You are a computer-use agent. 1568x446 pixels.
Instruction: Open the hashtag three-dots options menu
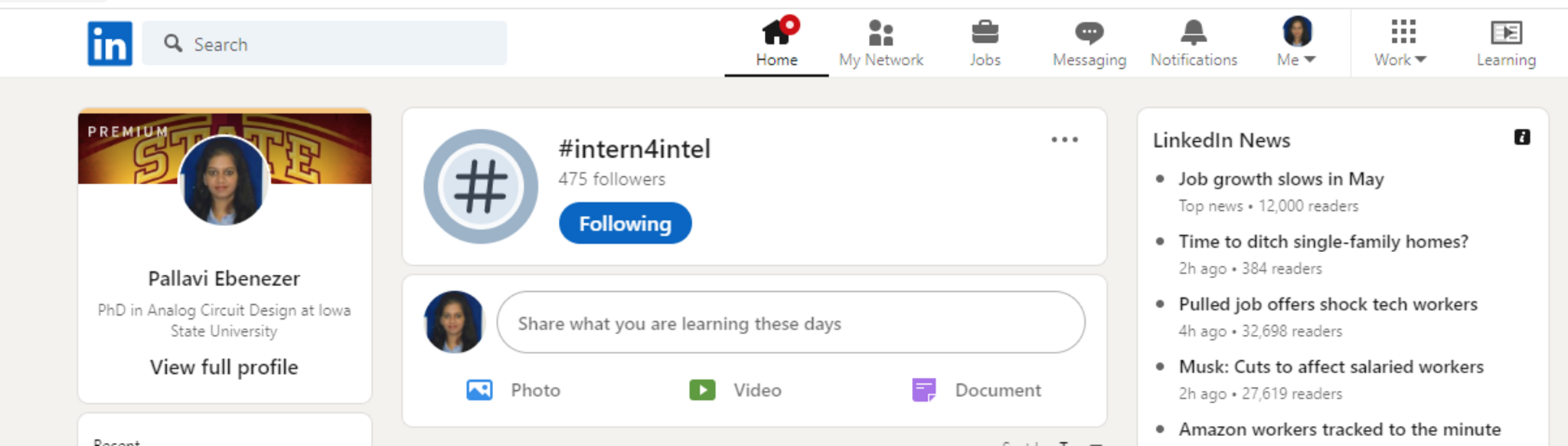pos(1064,139)
